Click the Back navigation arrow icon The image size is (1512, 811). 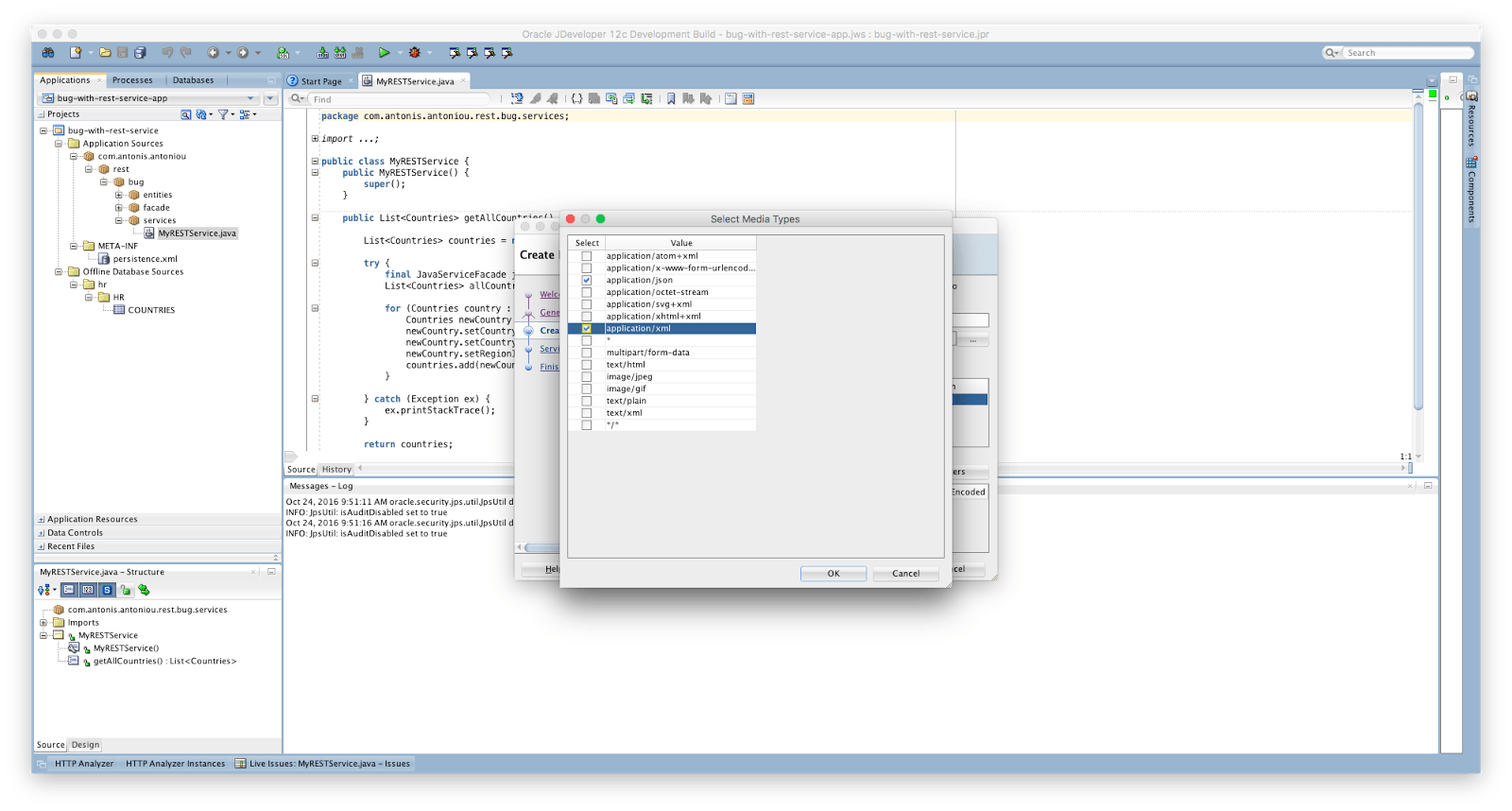(214, 53)
